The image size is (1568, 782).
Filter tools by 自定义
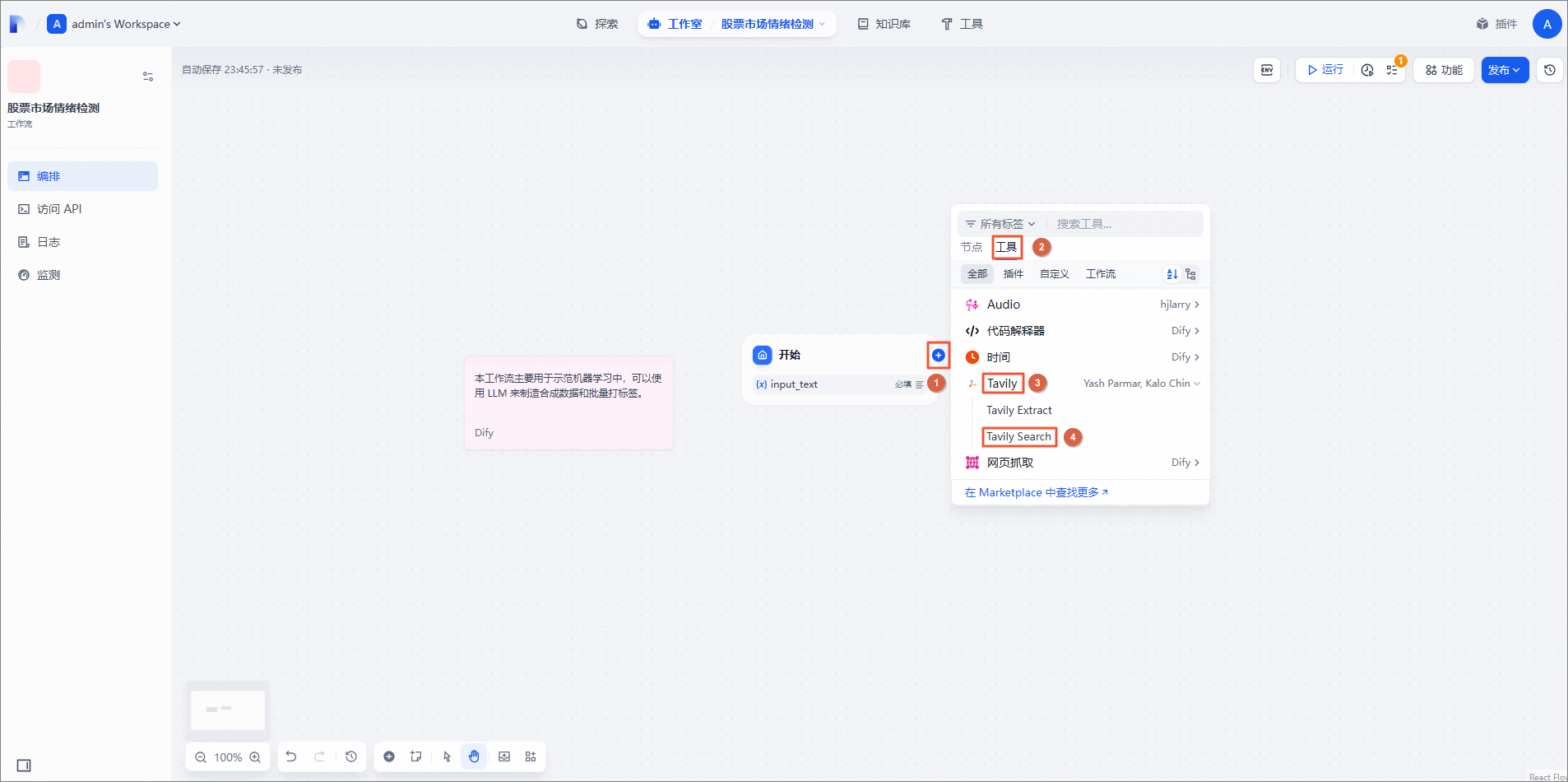click(x=1055, y=274)
